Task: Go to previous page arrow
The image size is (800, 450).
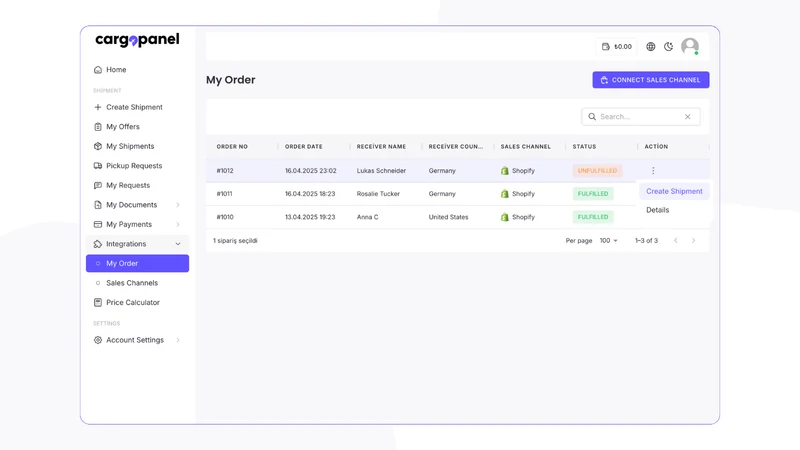Action: (x=676, y=240)
